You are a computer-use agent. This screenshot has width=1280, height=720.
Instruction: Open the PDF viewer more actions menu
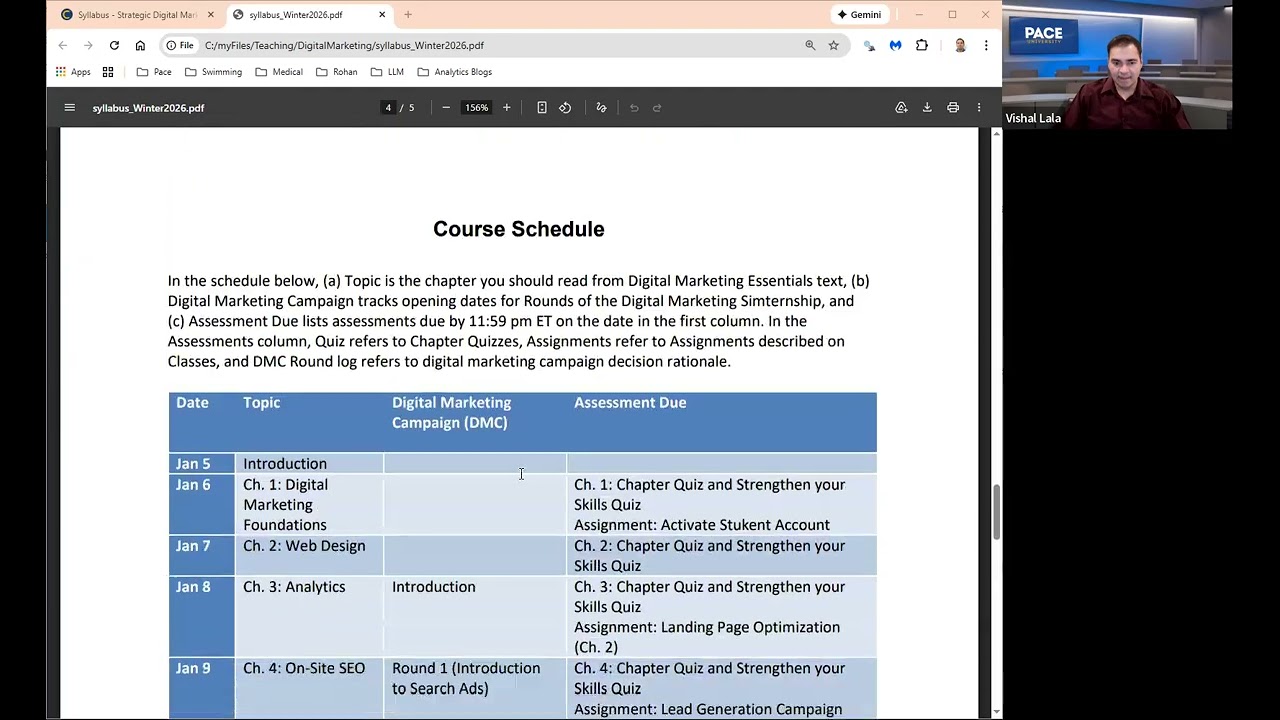click(979, 108)
